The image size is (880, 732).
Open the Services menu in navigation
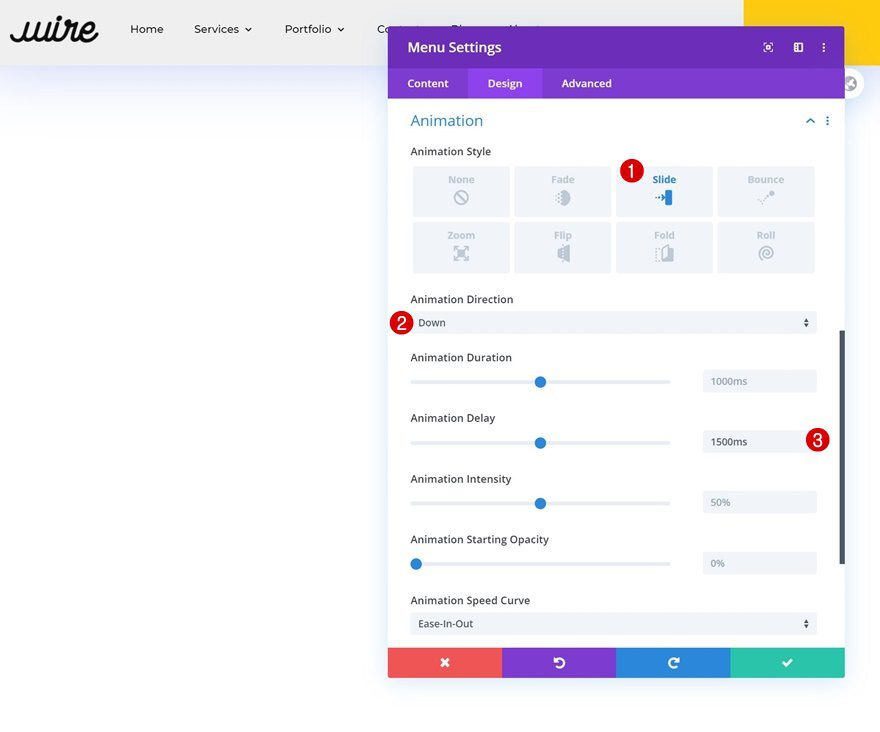(223, 29)
